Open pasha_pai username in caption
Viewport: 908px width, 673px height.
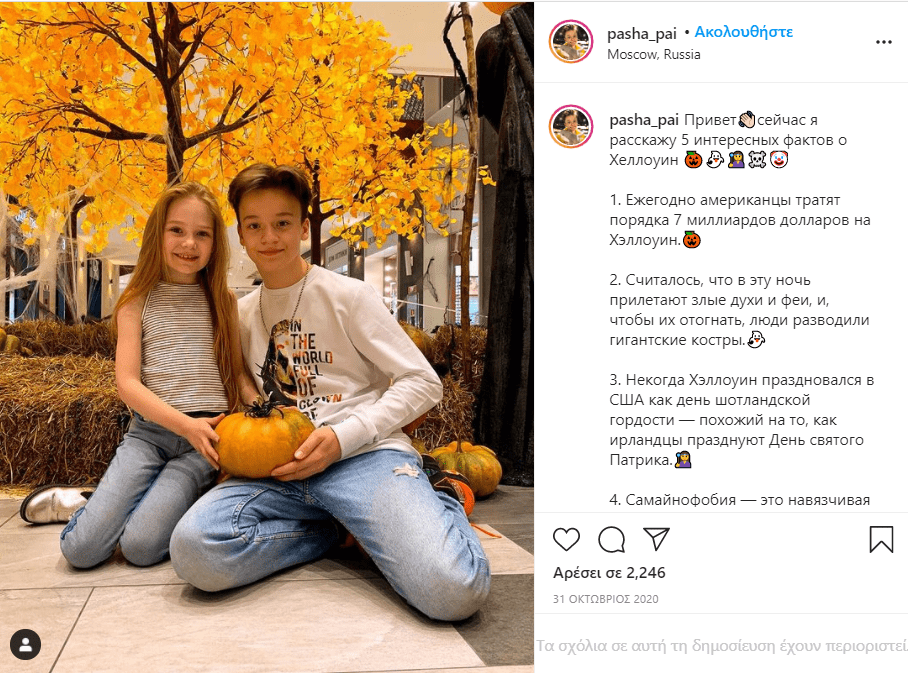[x=644, y=120]
